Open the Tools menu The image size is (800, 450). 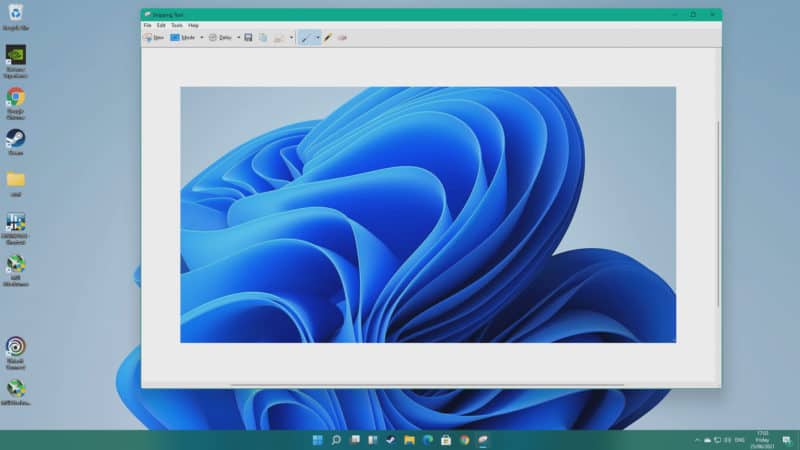point(177,25)
